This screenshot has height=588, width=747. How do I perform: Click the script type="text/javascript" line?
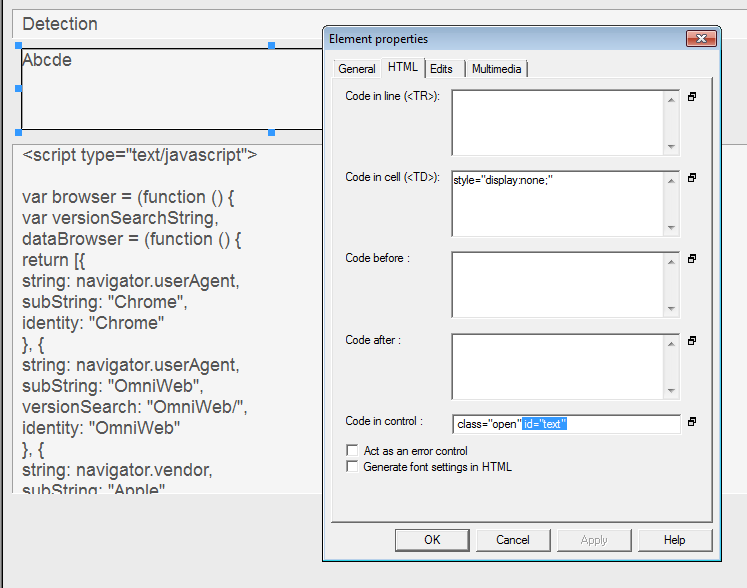point(140,155)
